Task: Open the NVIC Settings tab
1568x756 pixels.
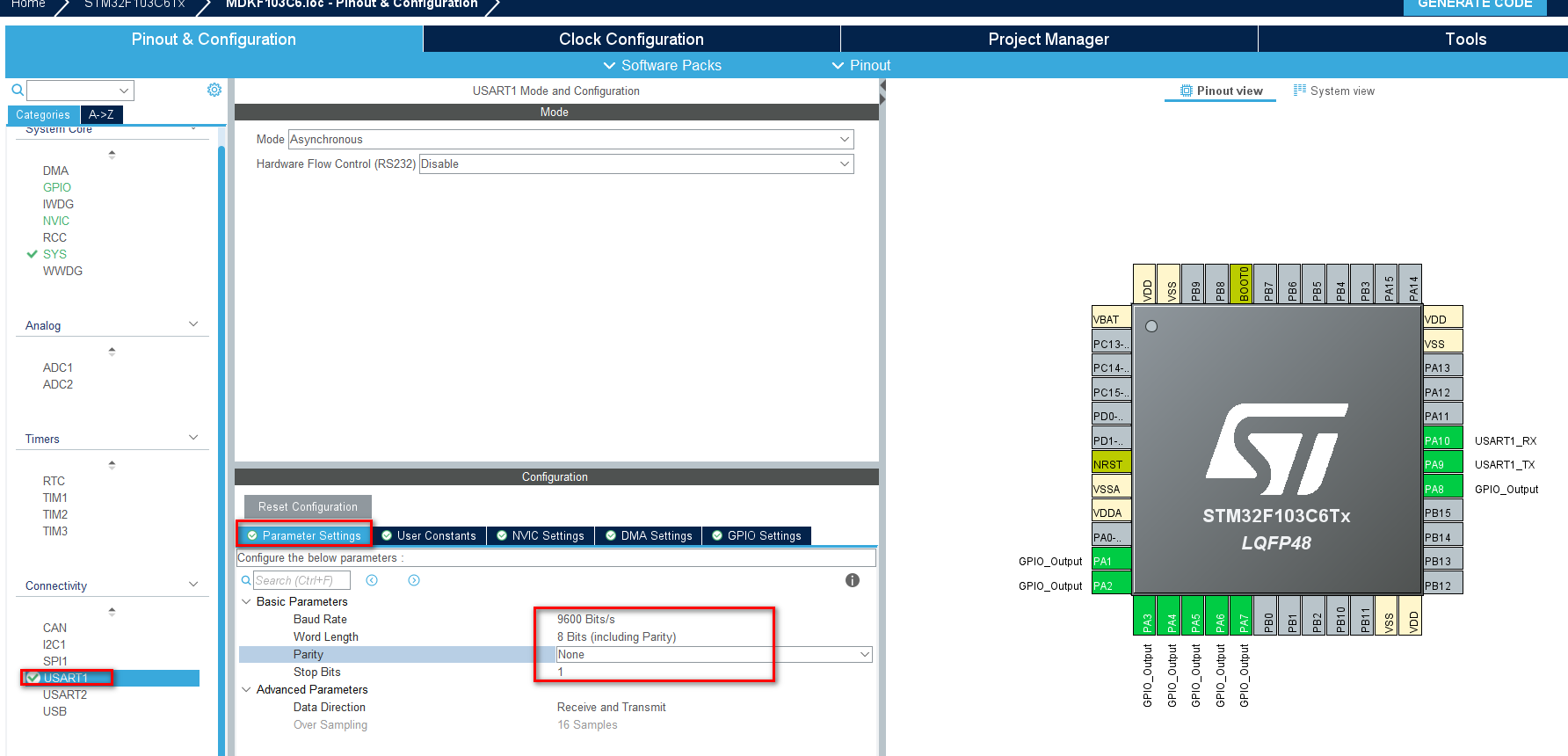Action: [x=541, y=535]
